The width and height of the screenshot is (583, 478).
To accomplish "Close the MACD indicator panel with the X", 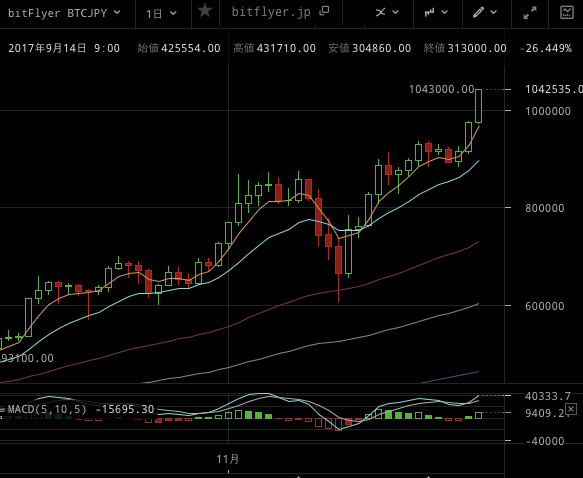I will tap(571, 410).
